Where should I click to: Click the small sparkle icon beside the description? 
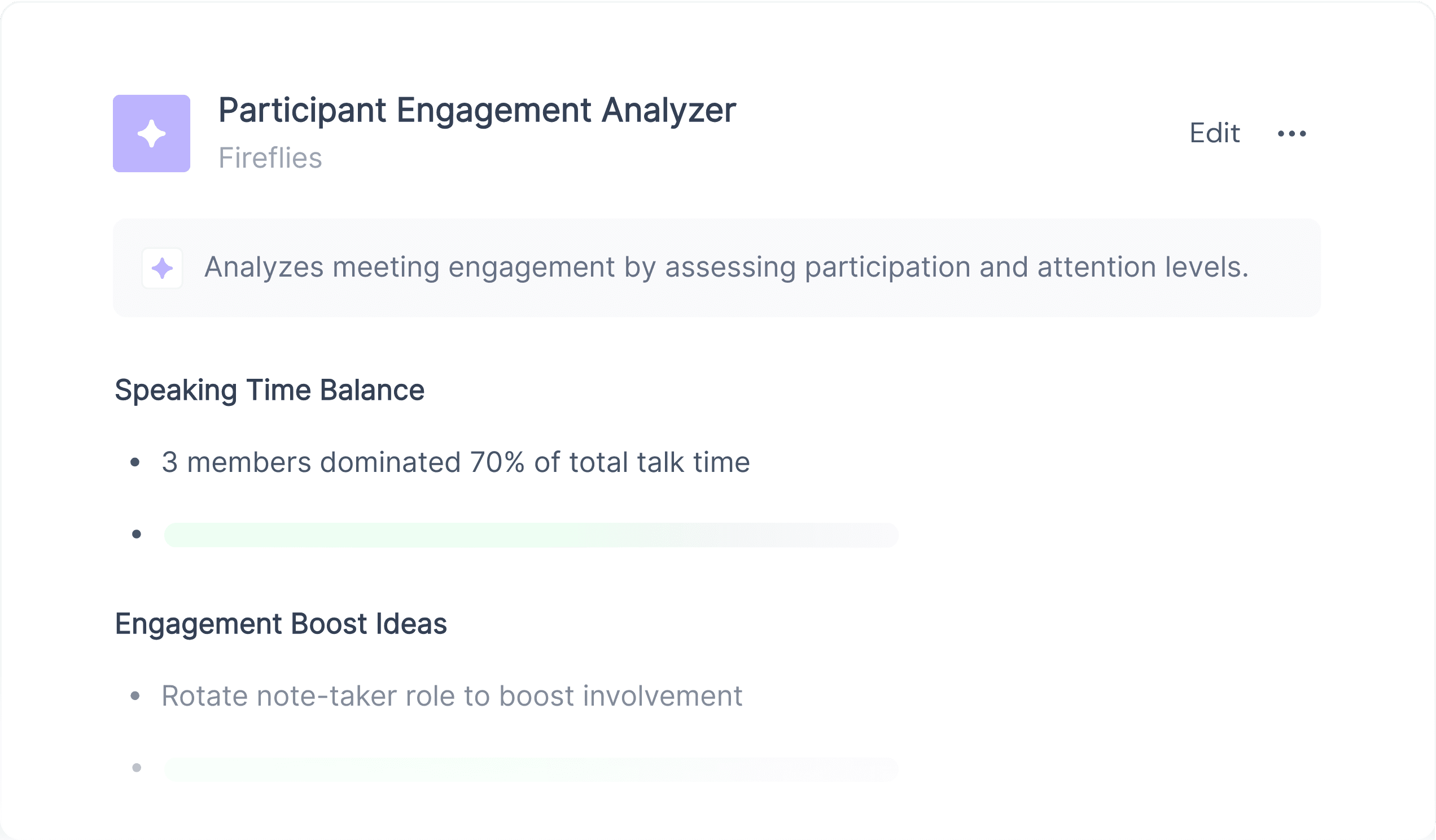click(x=163, y=268)
